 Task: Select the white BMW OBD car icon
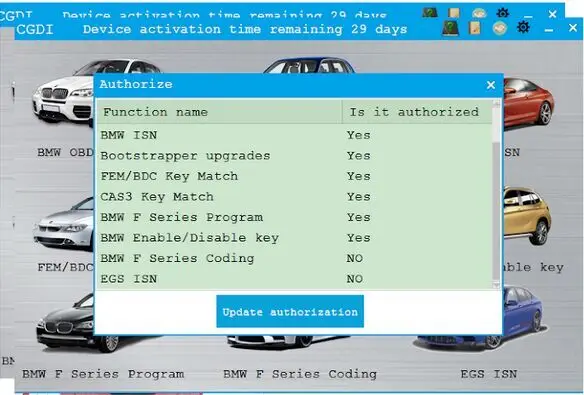63,92
